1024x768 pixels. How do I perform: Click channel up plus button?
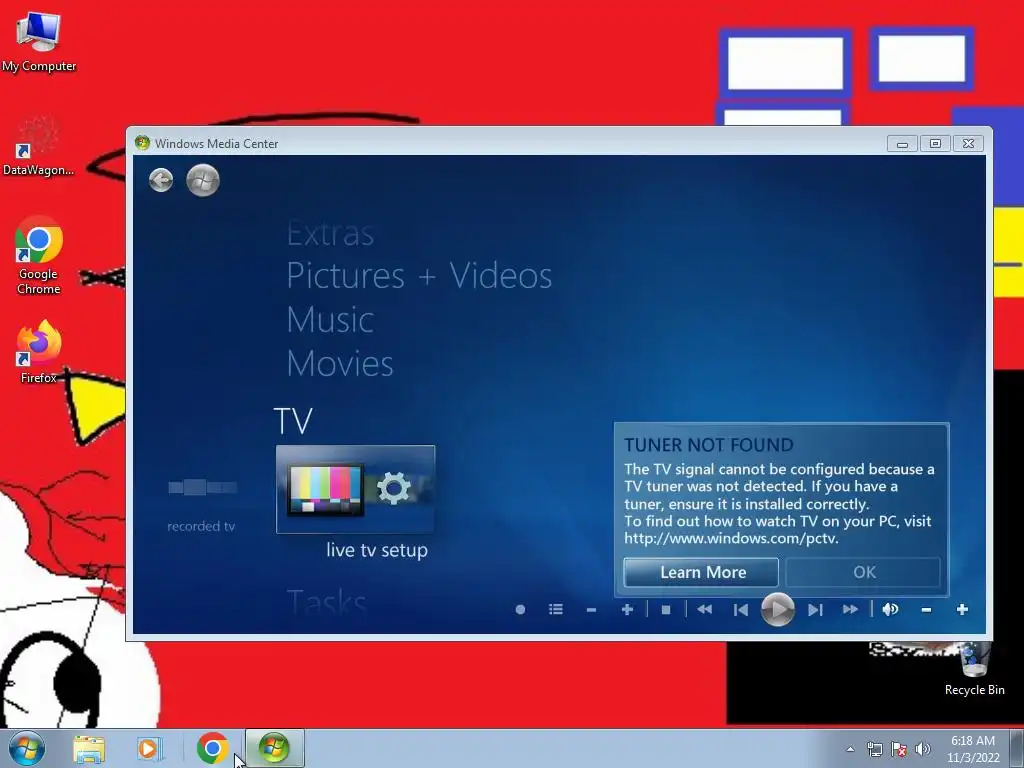tap(628, 609)
